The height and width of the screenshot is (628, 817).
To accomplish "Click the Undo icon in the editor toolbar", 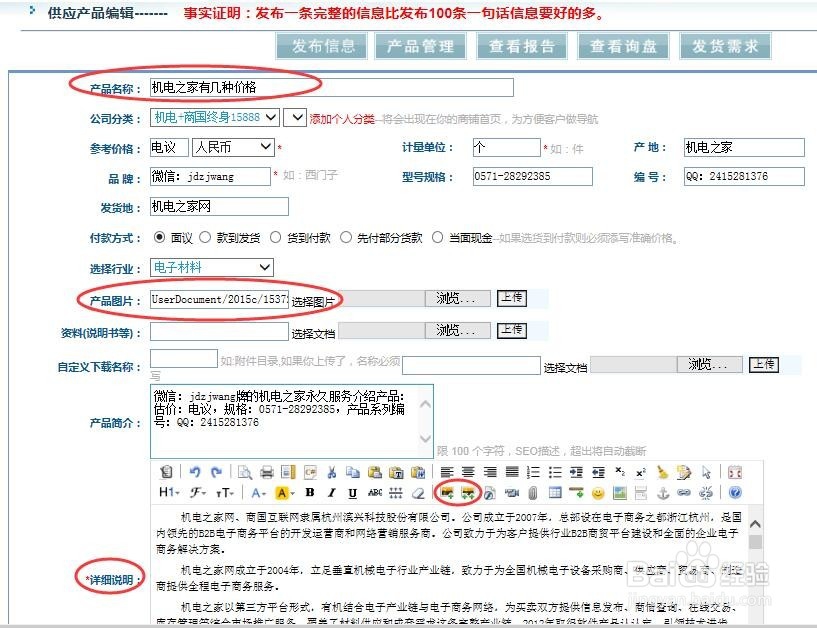I will click(194, 471).
